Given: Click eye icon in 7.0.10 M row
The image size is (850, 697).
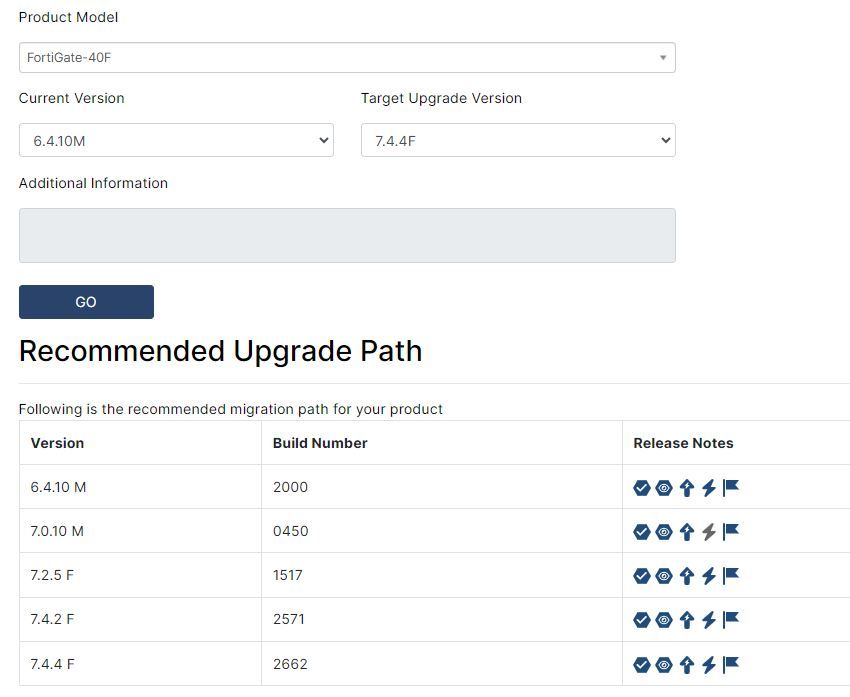Looking at the screenshot, I should (664, 532).
